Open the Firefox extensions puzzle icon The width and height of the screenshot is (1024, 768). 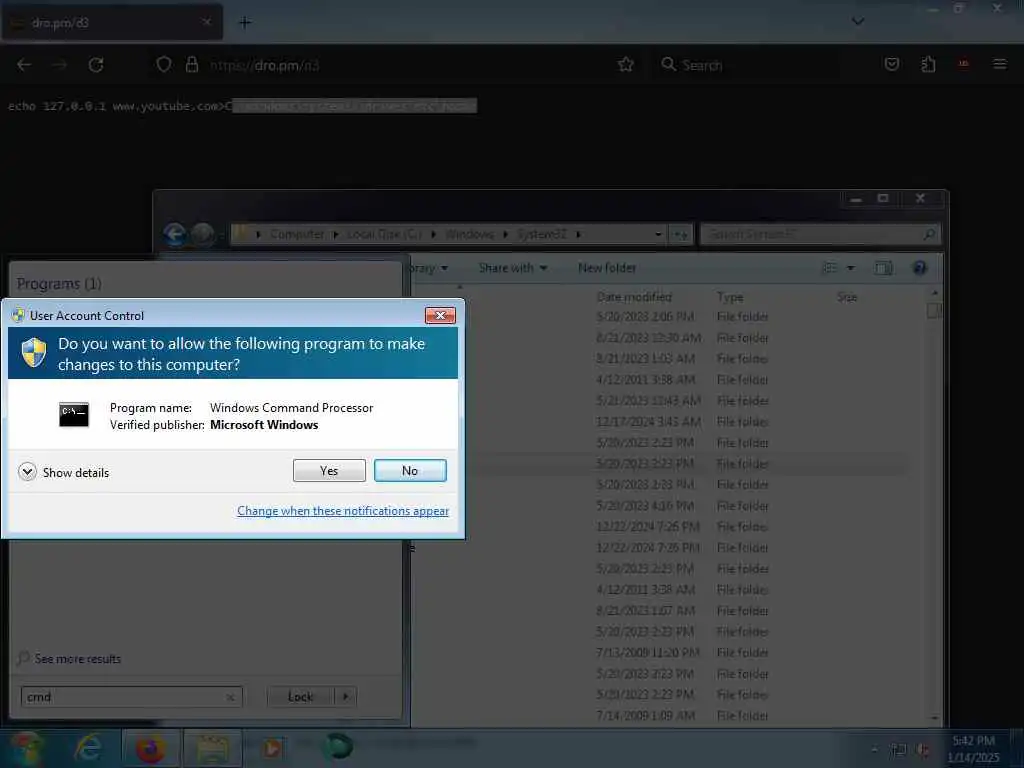tap(928, 65)
